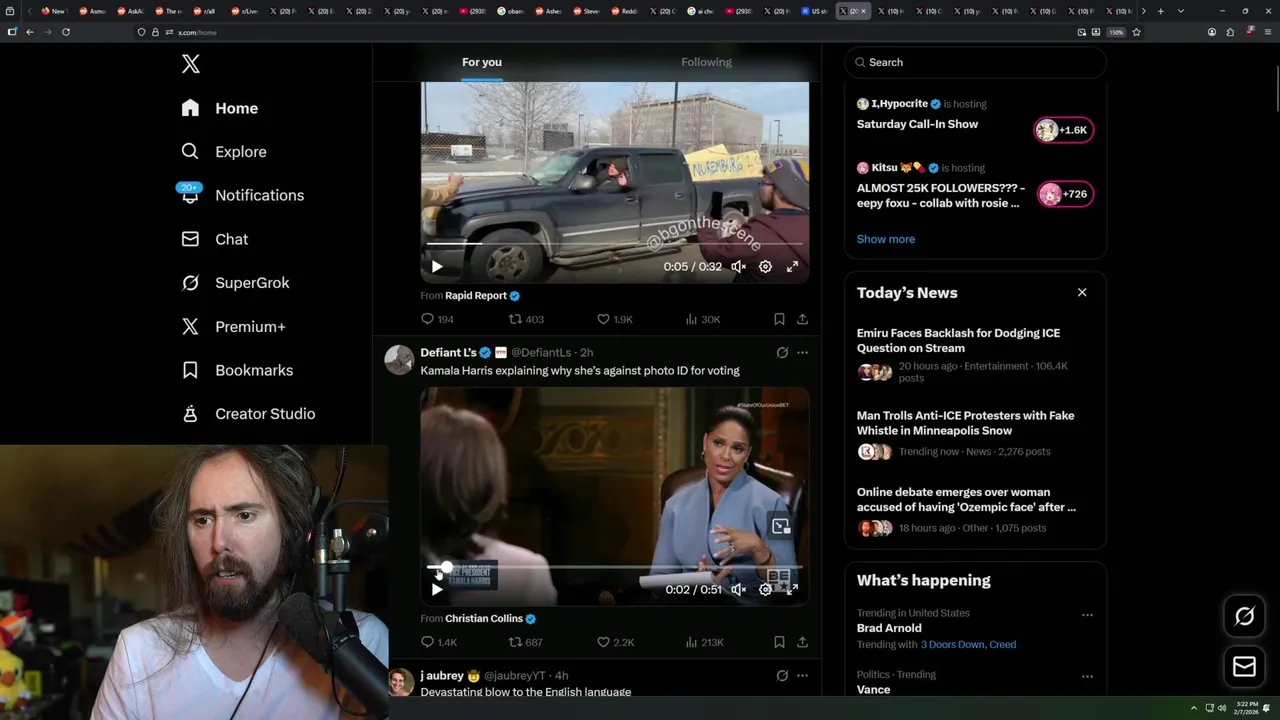Join the space with +726 listeners

pyautogui.click(x=1065, y=194)
